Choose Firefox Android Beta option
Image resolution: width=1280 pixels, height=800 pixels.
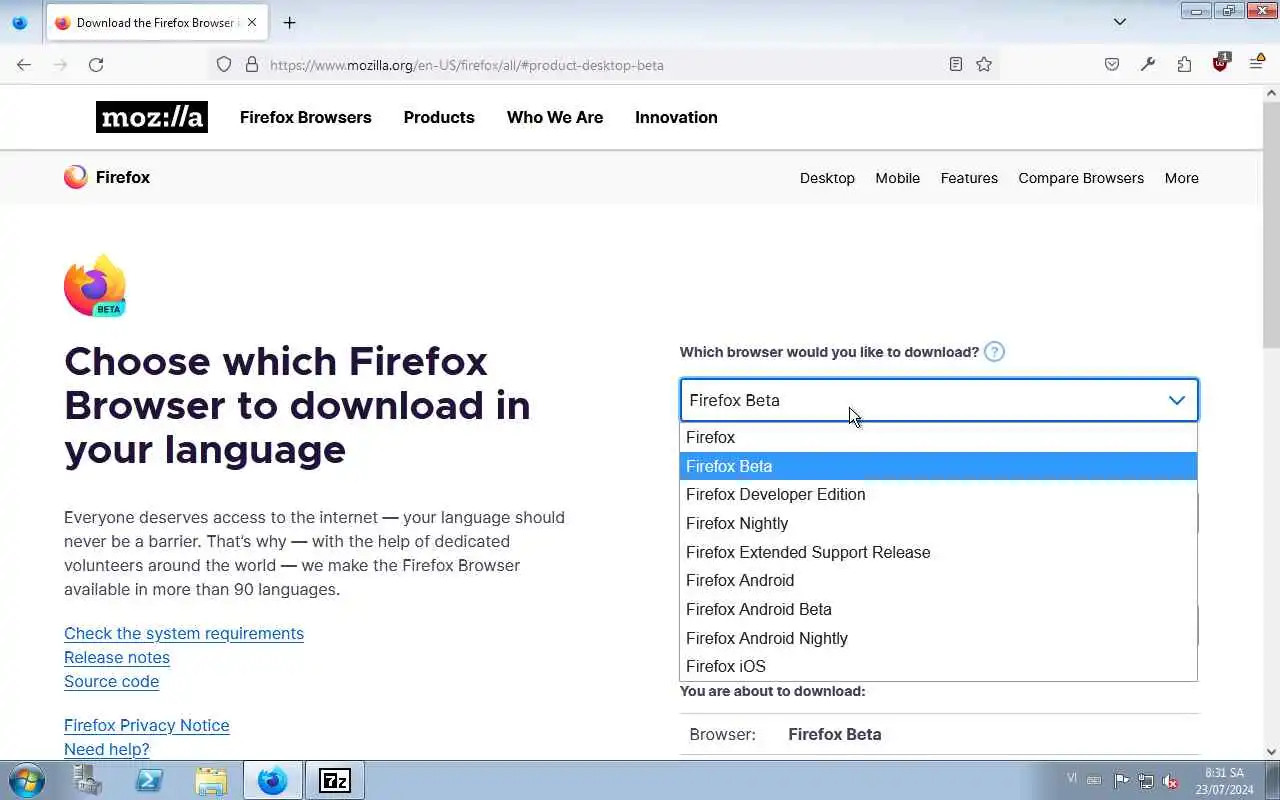(x=938, y=609)
